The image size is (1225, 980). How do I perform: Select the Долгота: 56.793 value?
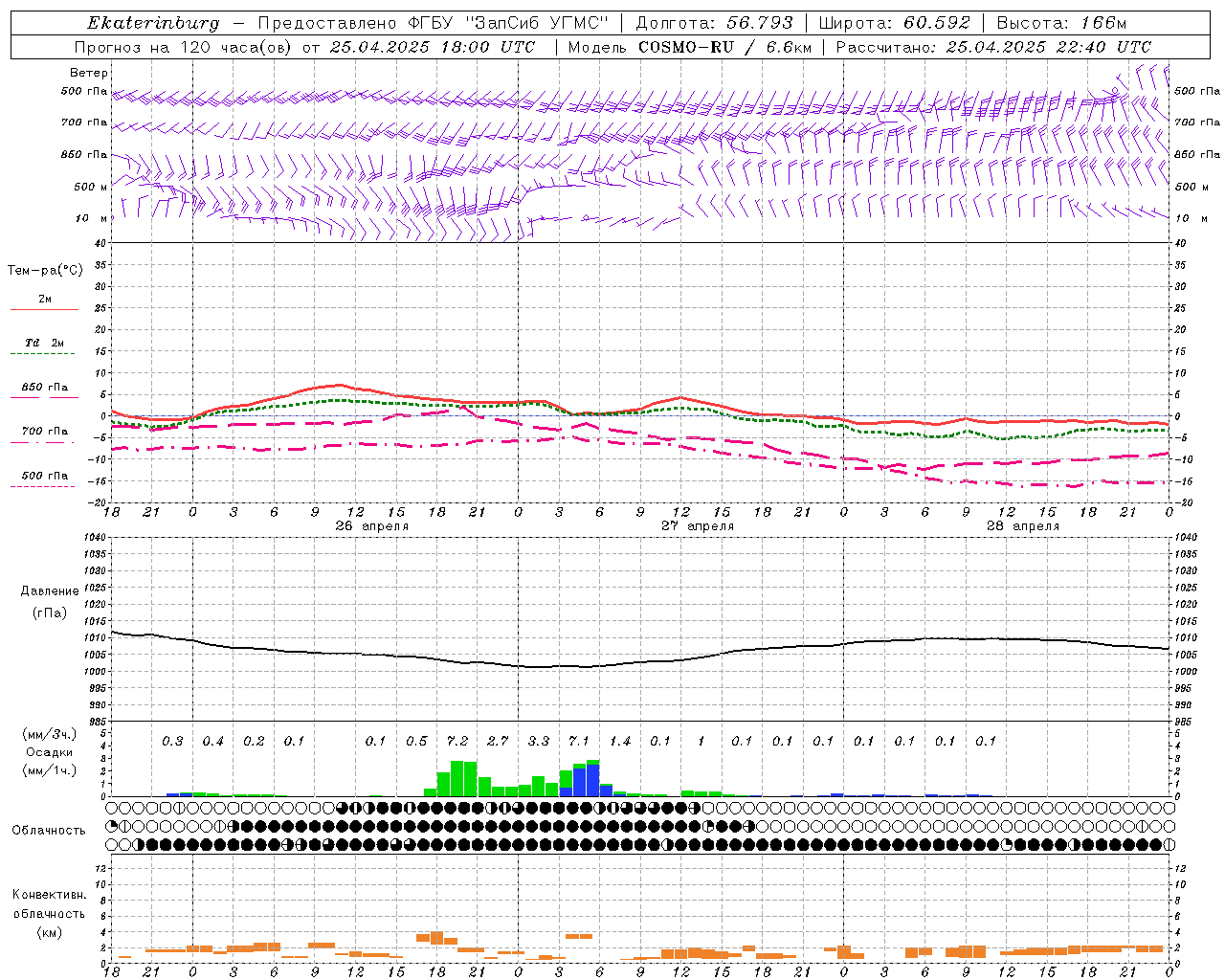[x=714, y=23]
